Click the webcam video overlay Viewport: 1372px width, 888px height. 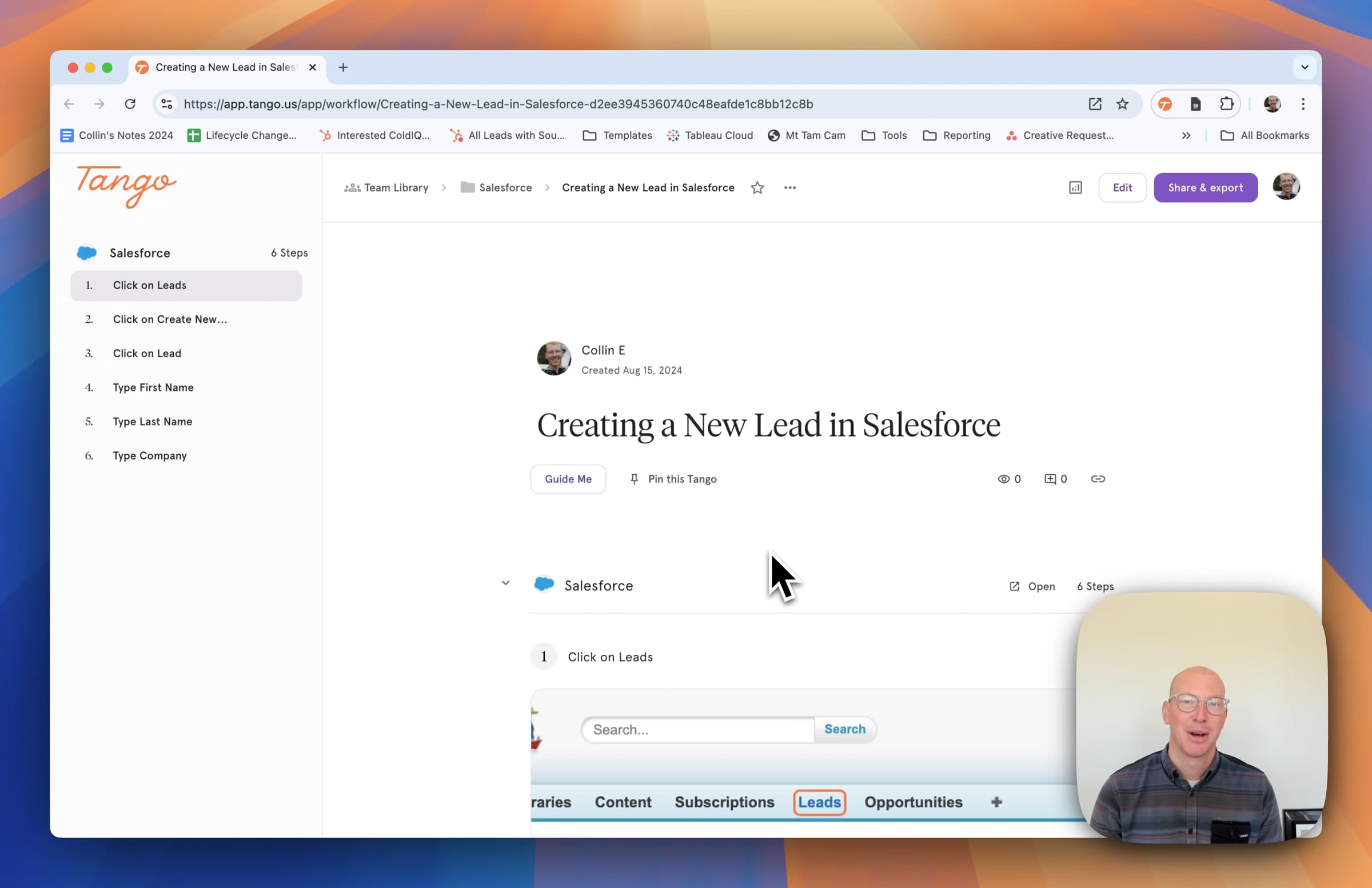click(1202, 718)
